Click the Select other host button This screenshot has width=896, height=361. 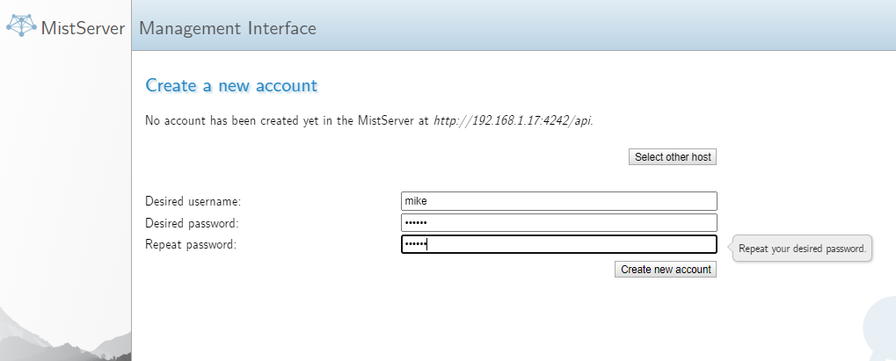pos(673,157)
